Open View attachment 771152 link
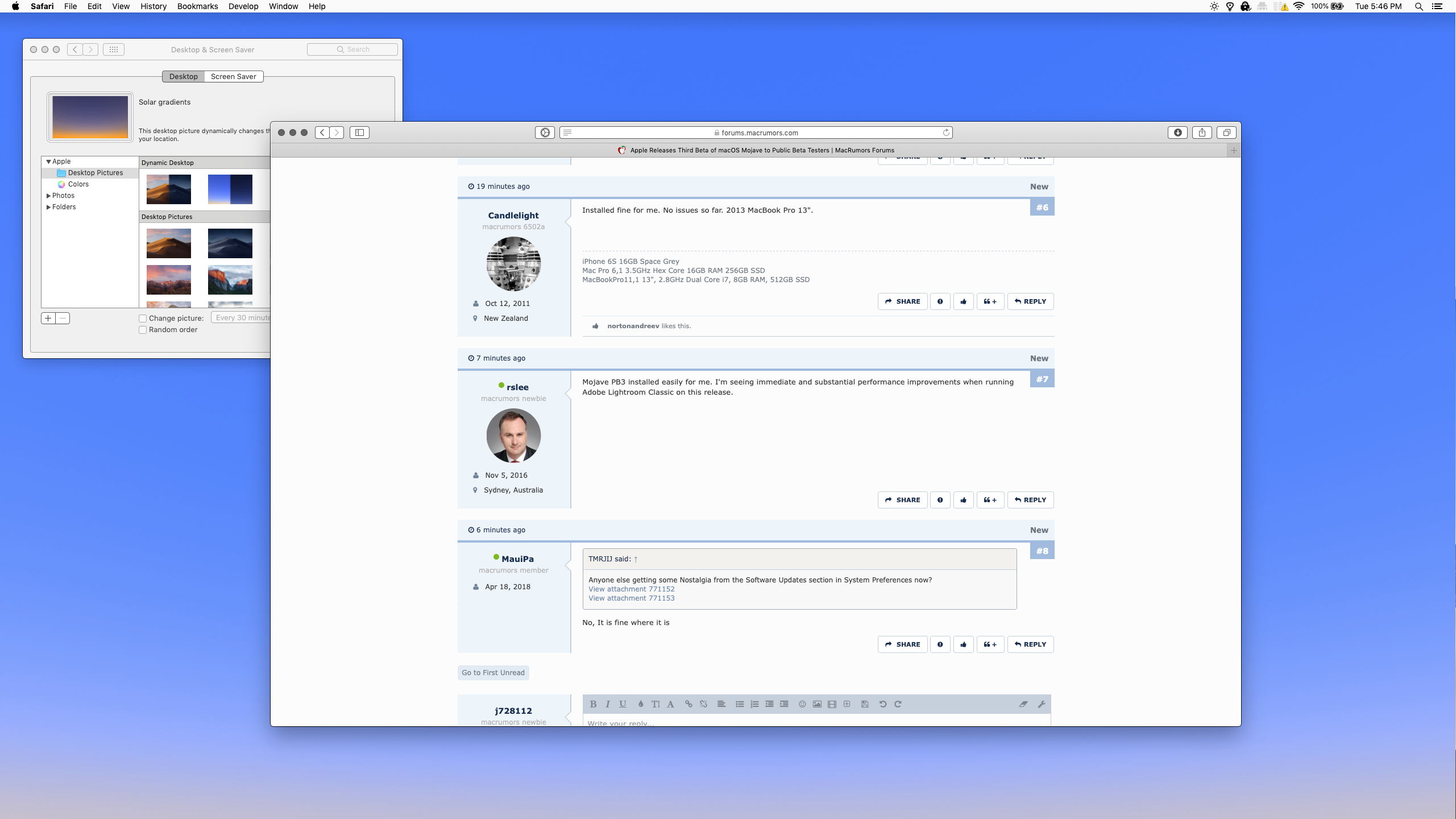 coord(631,589)
